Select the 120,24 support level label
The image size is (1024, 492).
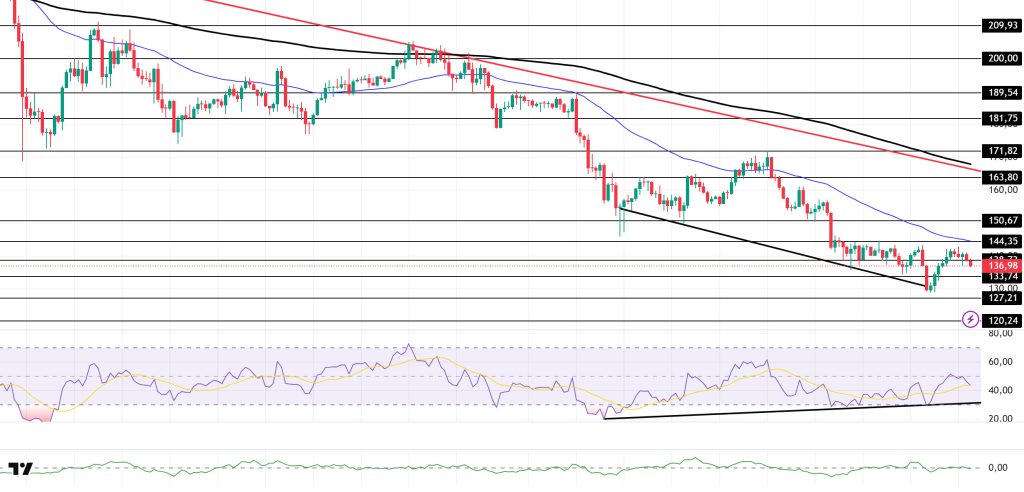[1002, 321]
